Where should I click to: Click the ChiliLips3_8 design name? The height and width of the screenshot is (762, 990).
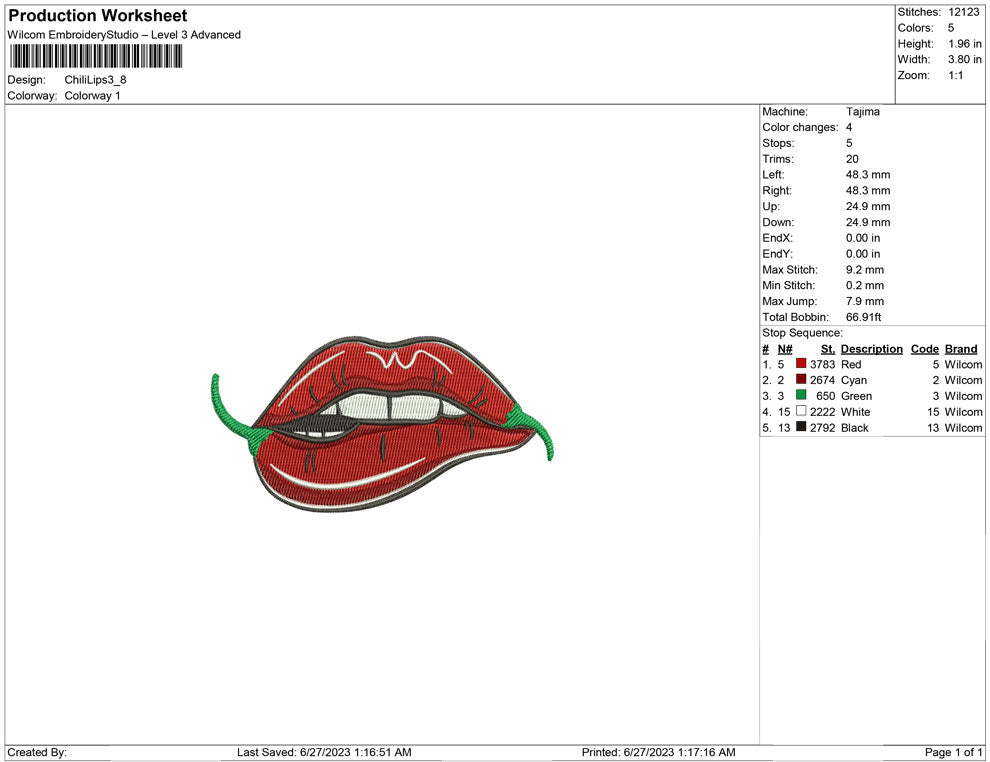97,79
